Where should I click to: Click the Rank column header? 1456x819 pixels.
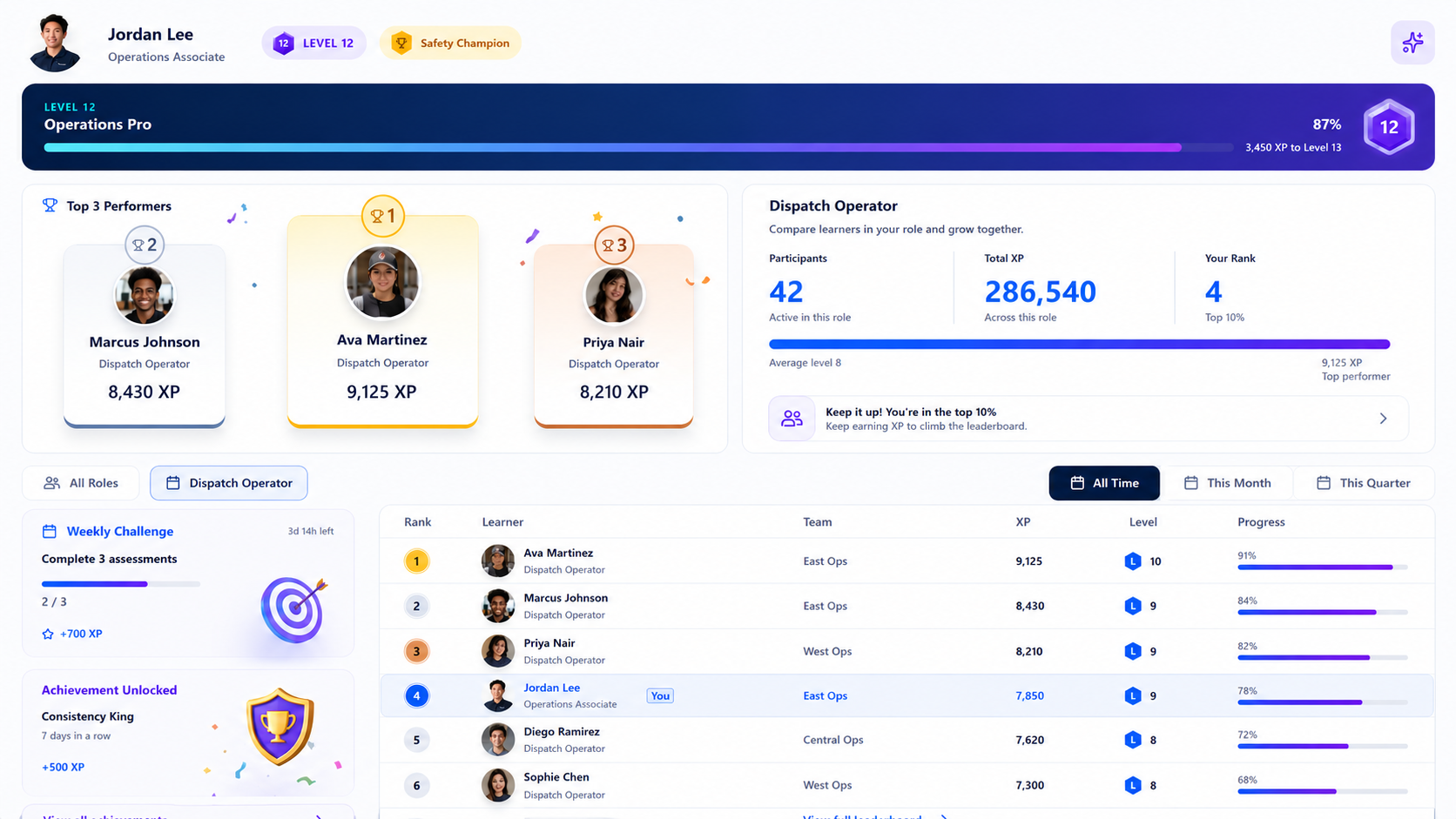pyautogui.click(x=418, y=522)
